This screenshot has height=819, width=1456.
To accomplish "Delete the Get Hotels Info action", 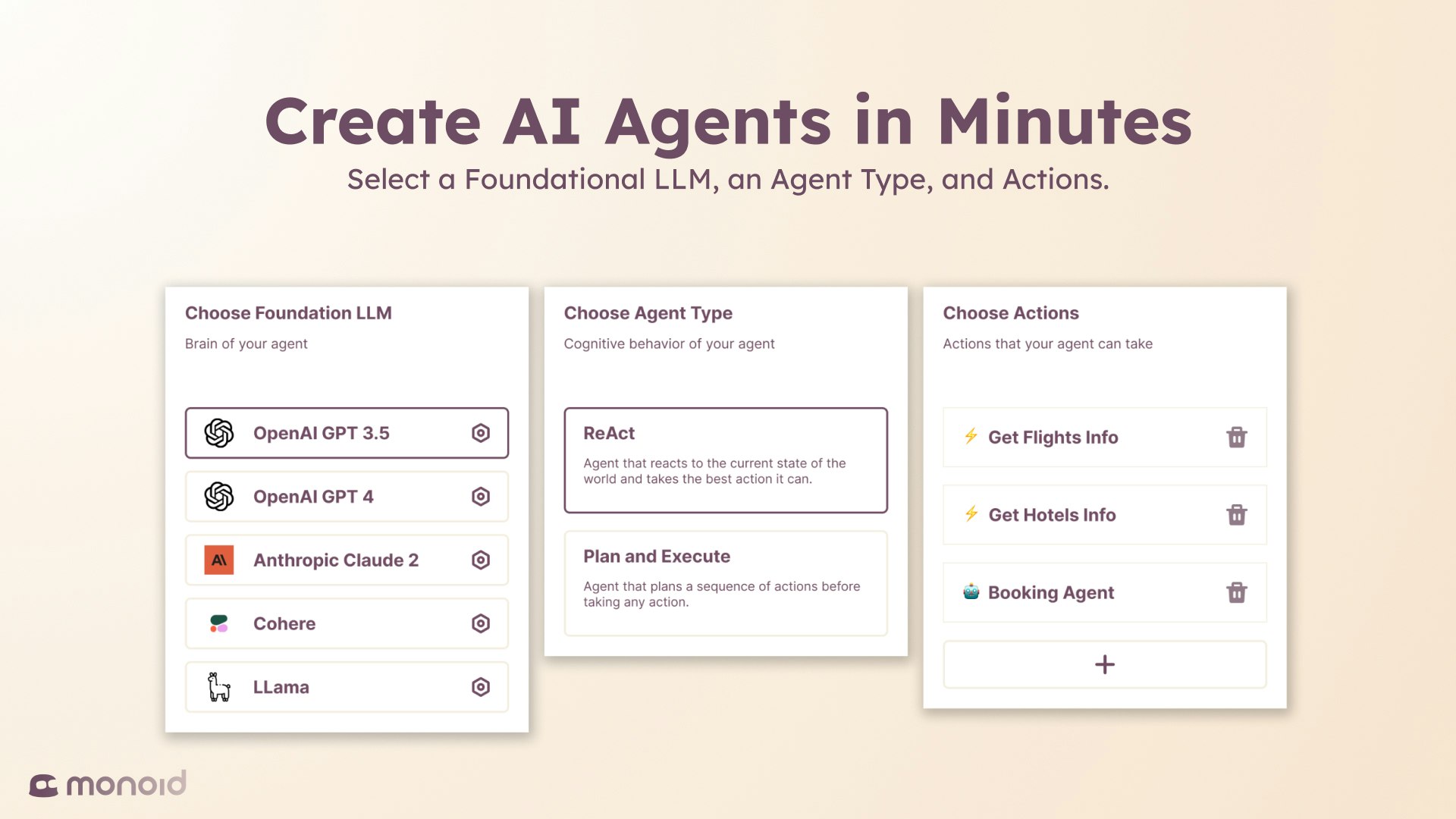I will click(1236, 515).
